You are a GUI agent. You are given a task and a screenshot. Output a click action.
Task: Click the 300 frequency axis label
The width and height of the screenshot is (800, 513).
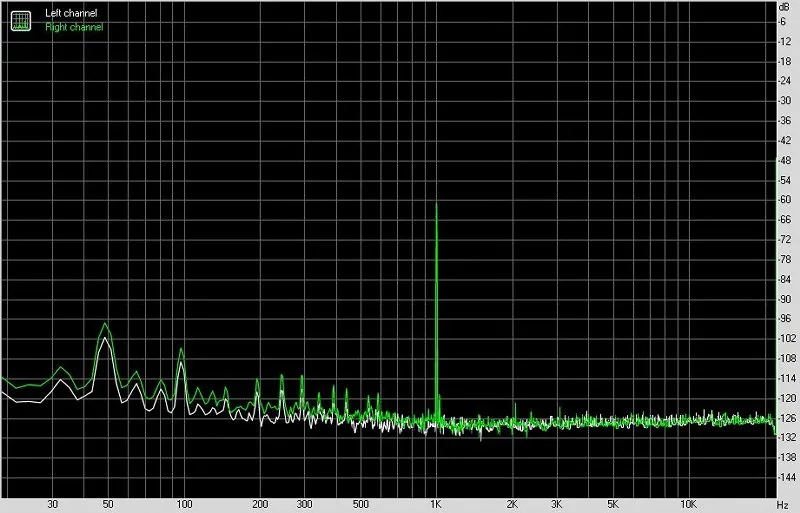coord(304,504)
